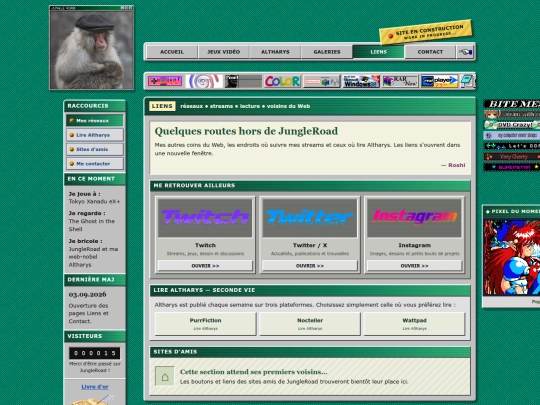Click the house icon in Sites d'amis
This screenshot has height=405, width=540.
165,376
